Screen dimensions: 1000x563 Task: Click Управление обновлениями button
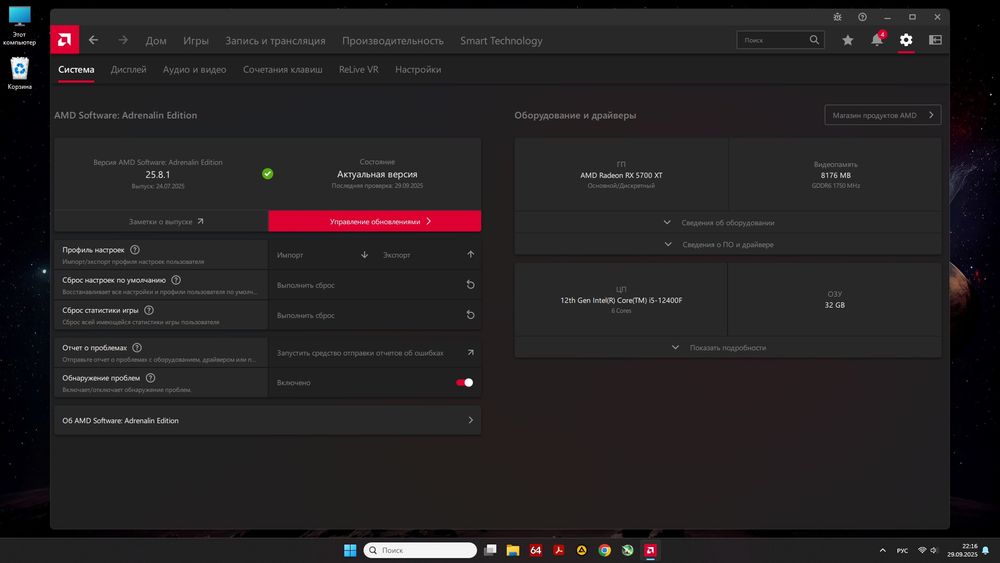click(374, 221)
